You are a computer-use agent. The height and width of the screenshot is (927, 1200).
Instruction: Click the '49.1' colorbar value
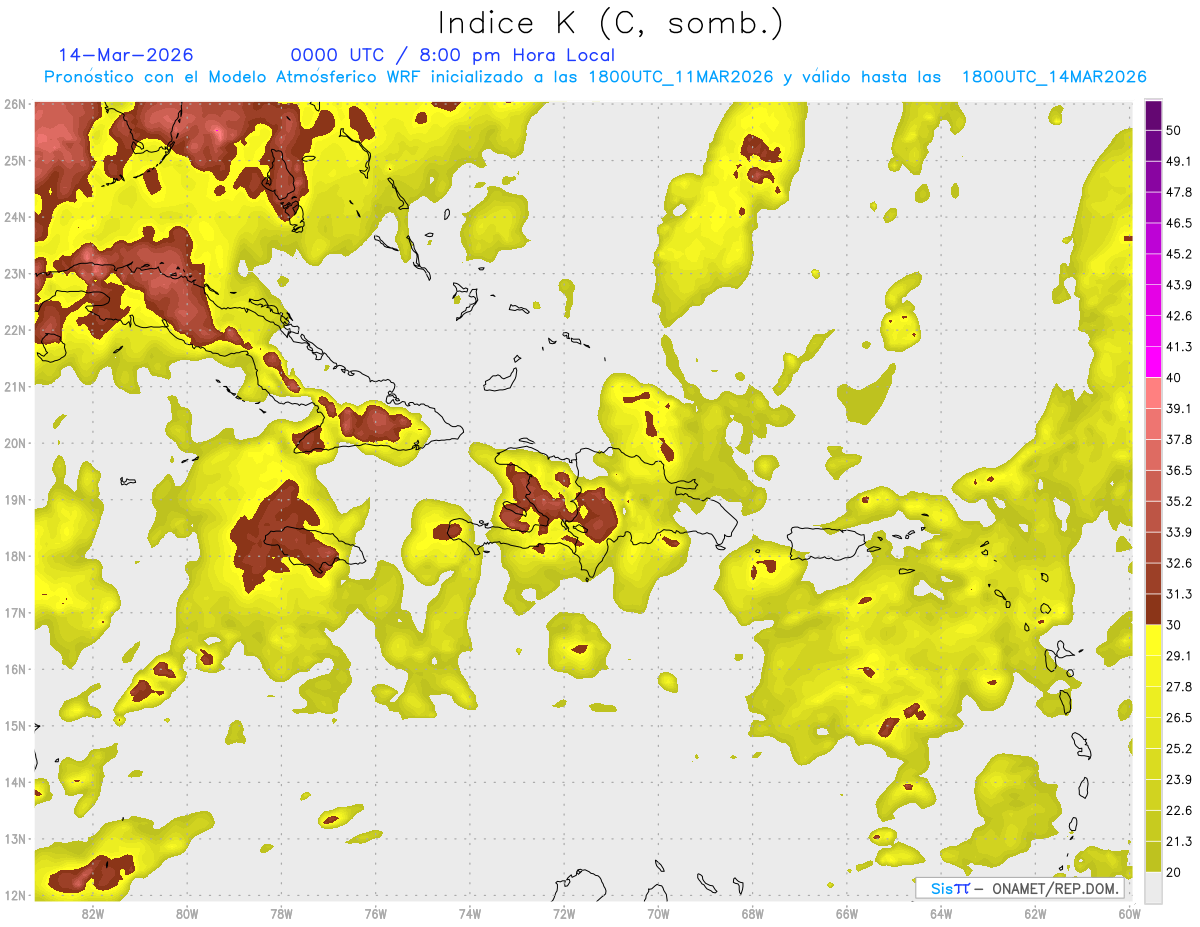pos(1179,161)
